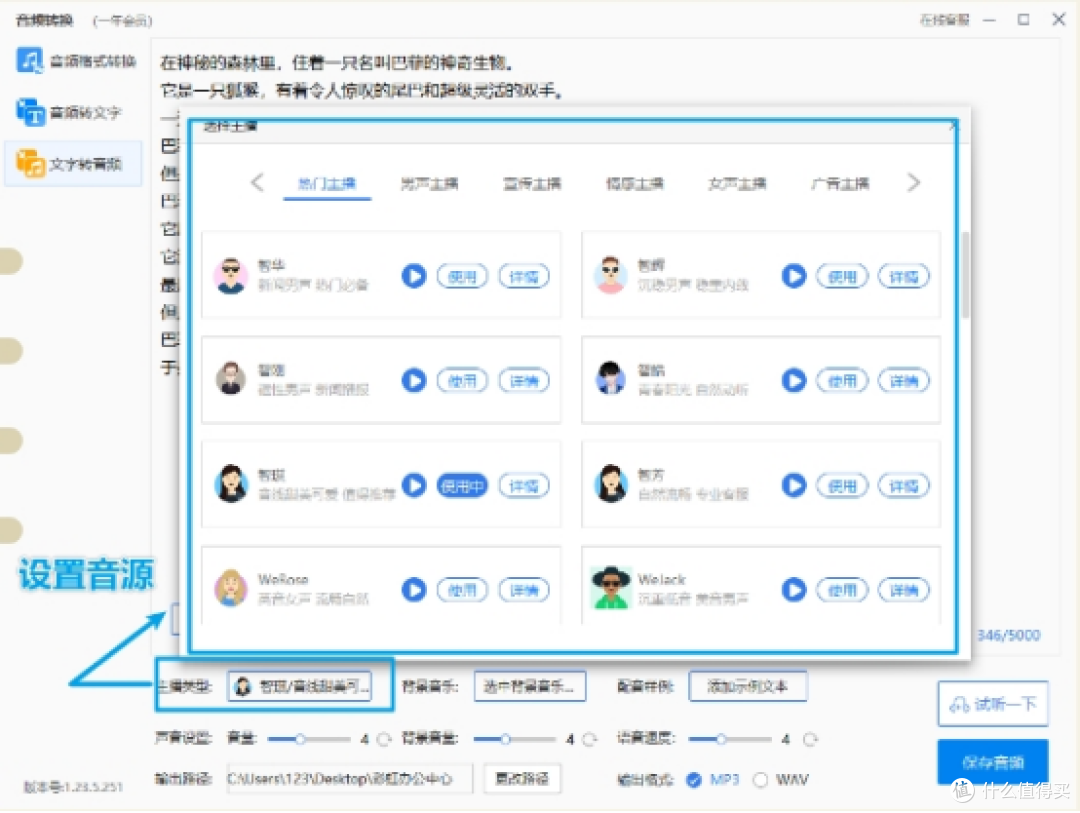Screen dimensions: 1080x813
Task: Play the 专业客服 voice preview
Action: 793,485
